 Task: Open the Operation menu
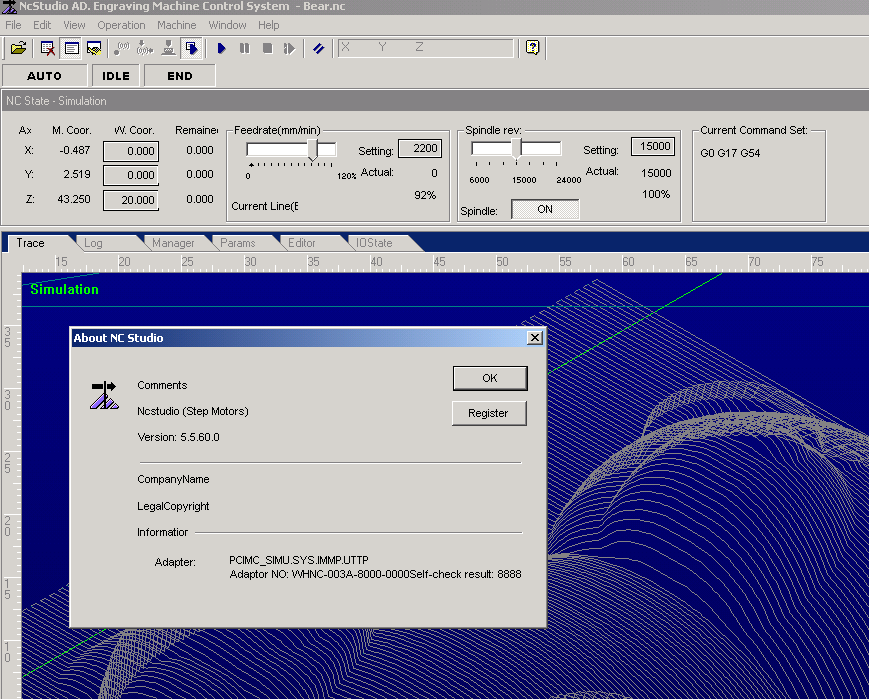[x=121, y=25]
